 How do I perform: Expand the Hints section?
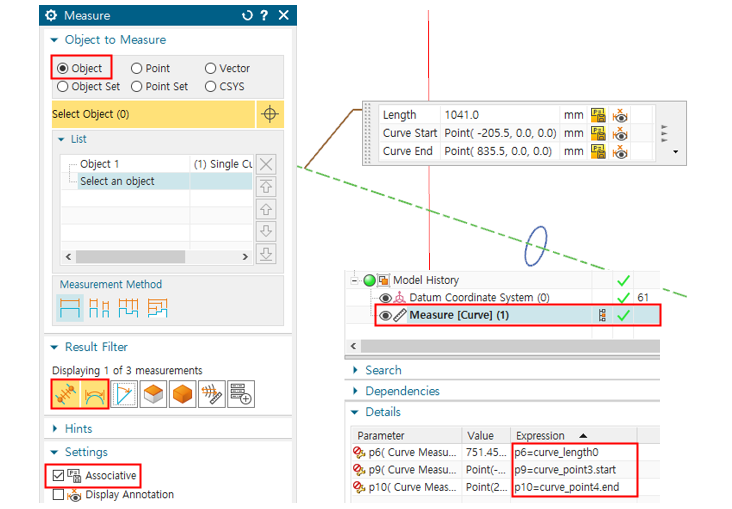[x=55, y=428]
